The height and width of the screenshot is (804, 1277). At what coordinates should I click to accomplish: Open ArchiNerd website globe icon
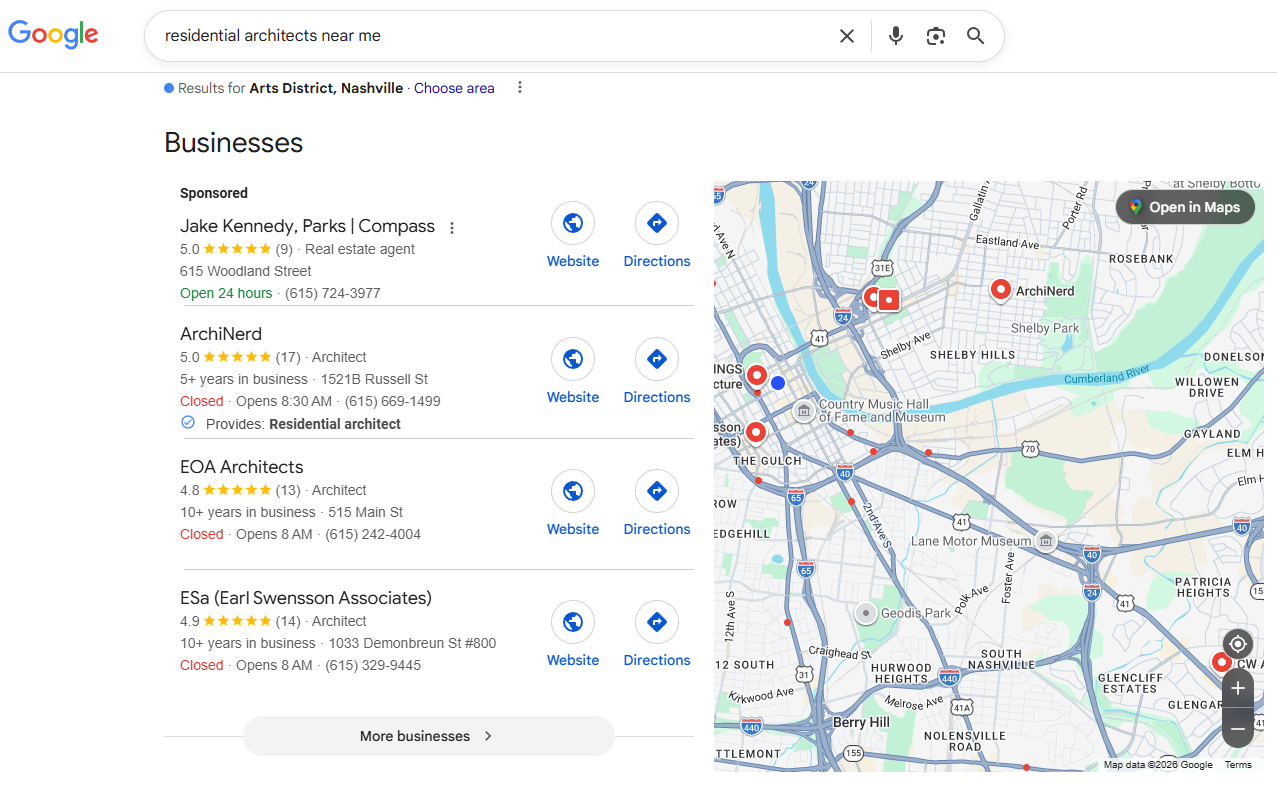[x=572, y=359]
